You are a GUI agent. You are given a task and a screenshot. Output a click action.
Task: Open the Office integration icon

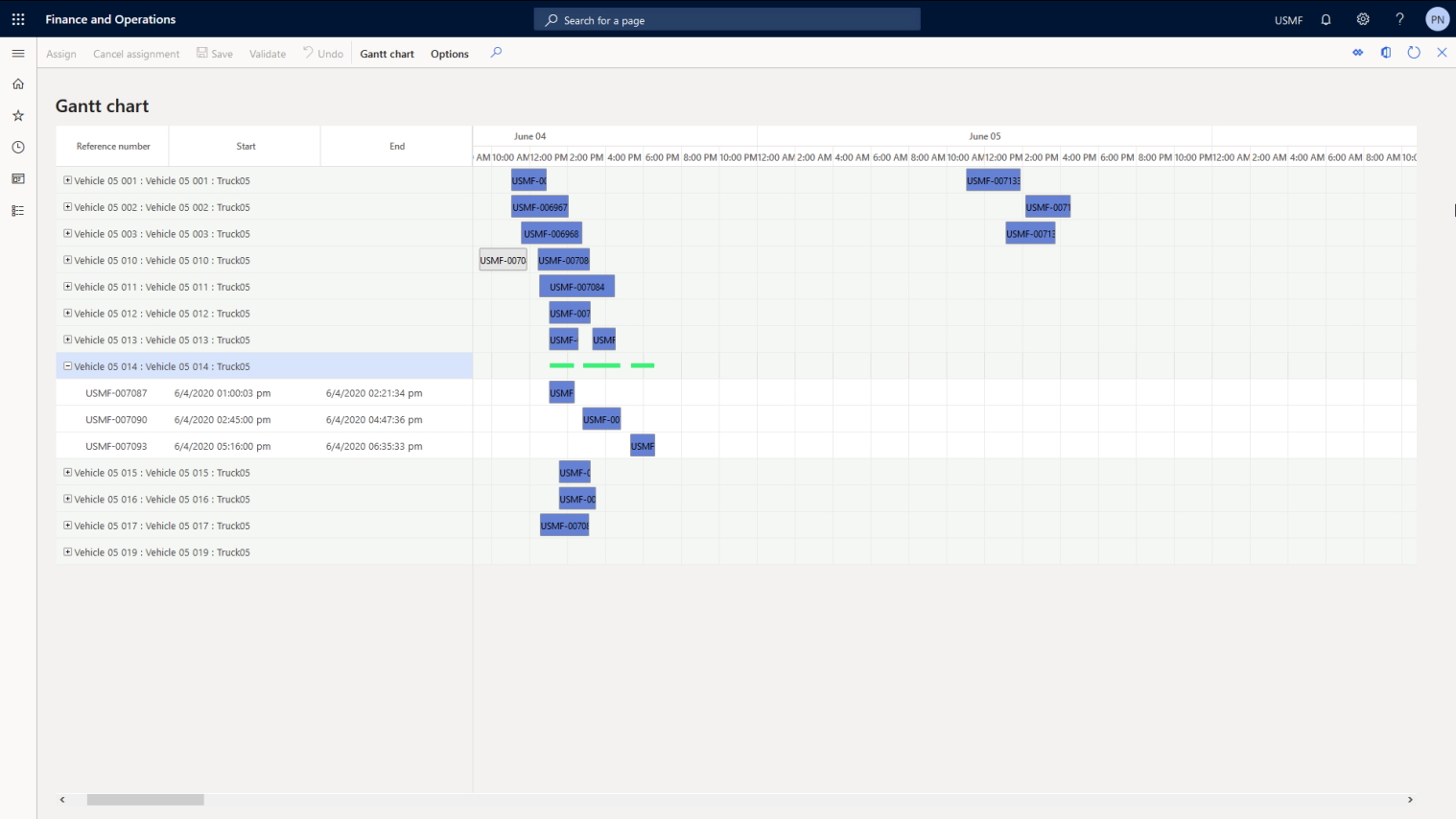1385,53
